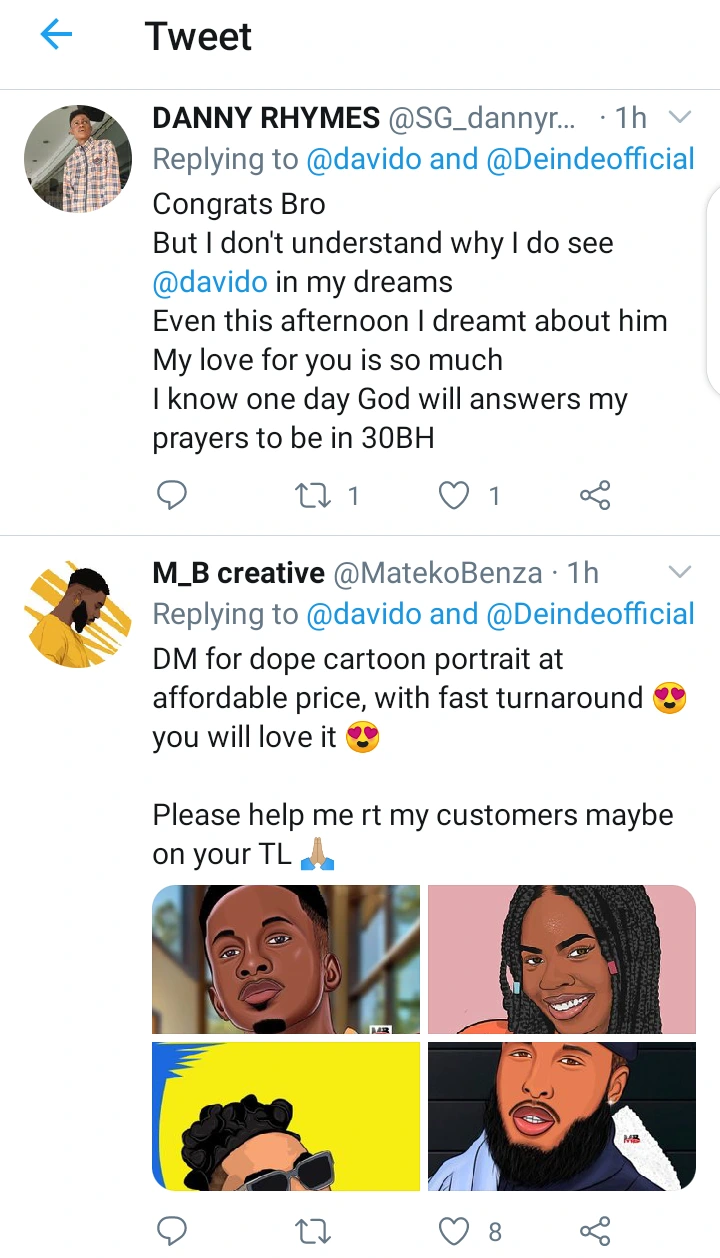Open DANNY RHYMES' profile picture
The width and height of the screenshot is (720, 1258).
(78, 160)
